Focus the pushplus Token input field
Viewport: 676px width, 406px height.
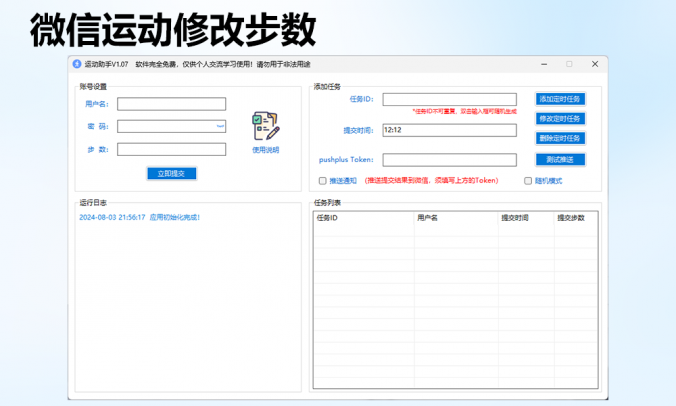point(450,160)
